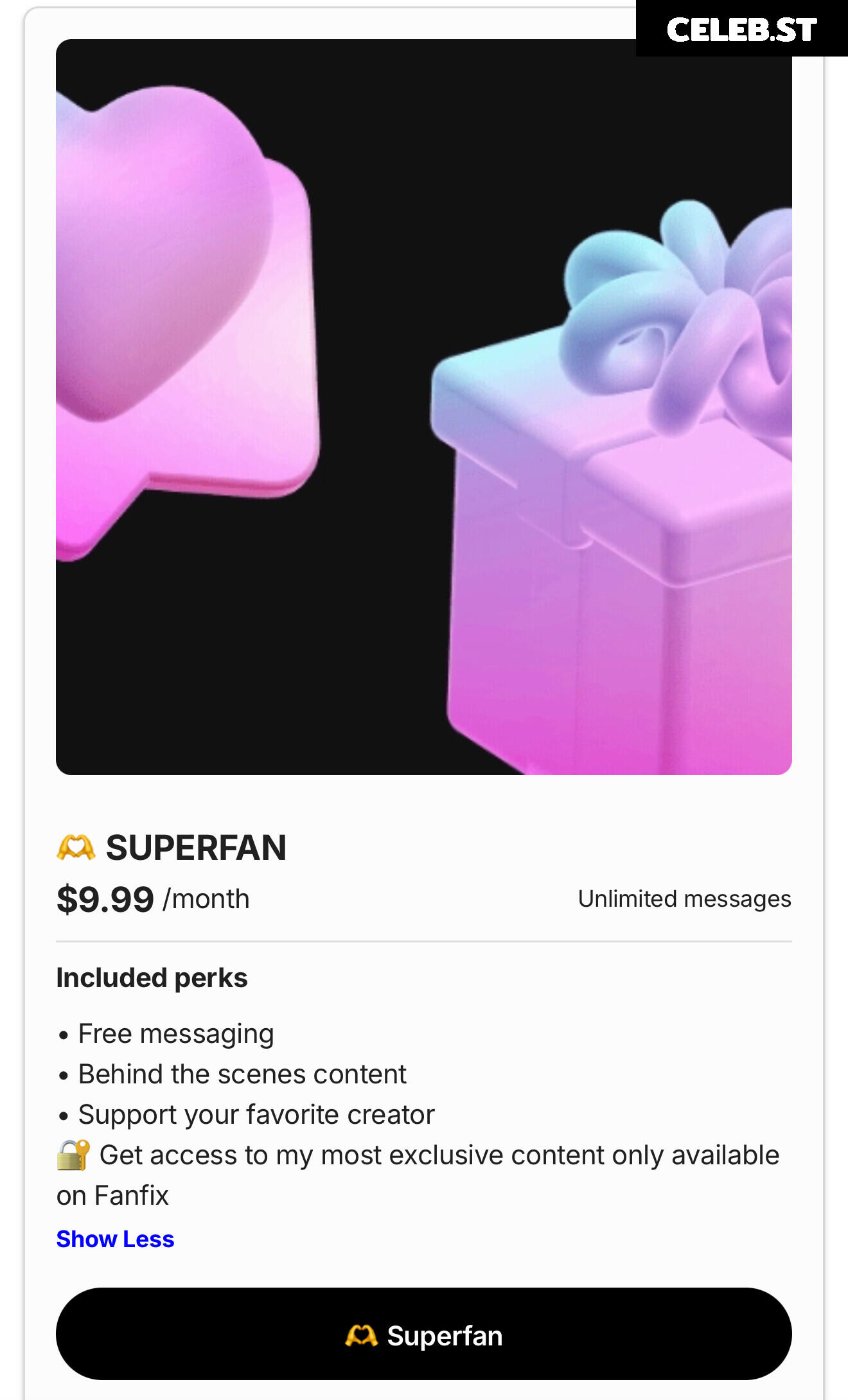Click the CELEB.ST logo badge
Screen dimensions: 848x1400
pos(742,29)
